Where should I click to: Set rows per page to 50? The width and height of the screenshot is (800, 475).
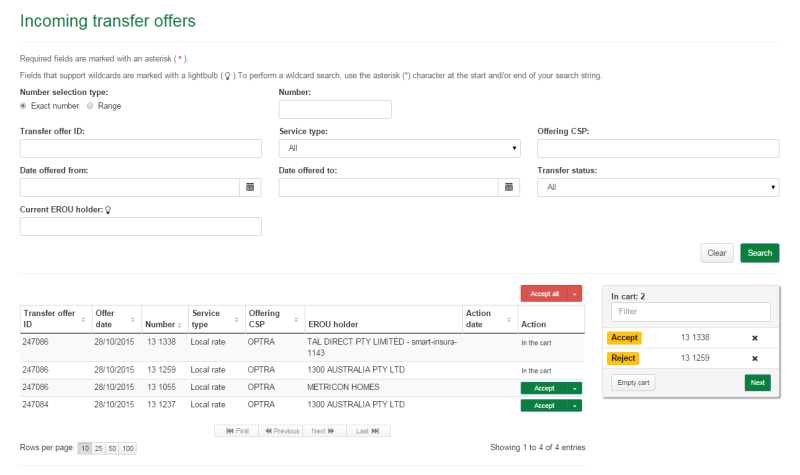click(x=112, y=448)
